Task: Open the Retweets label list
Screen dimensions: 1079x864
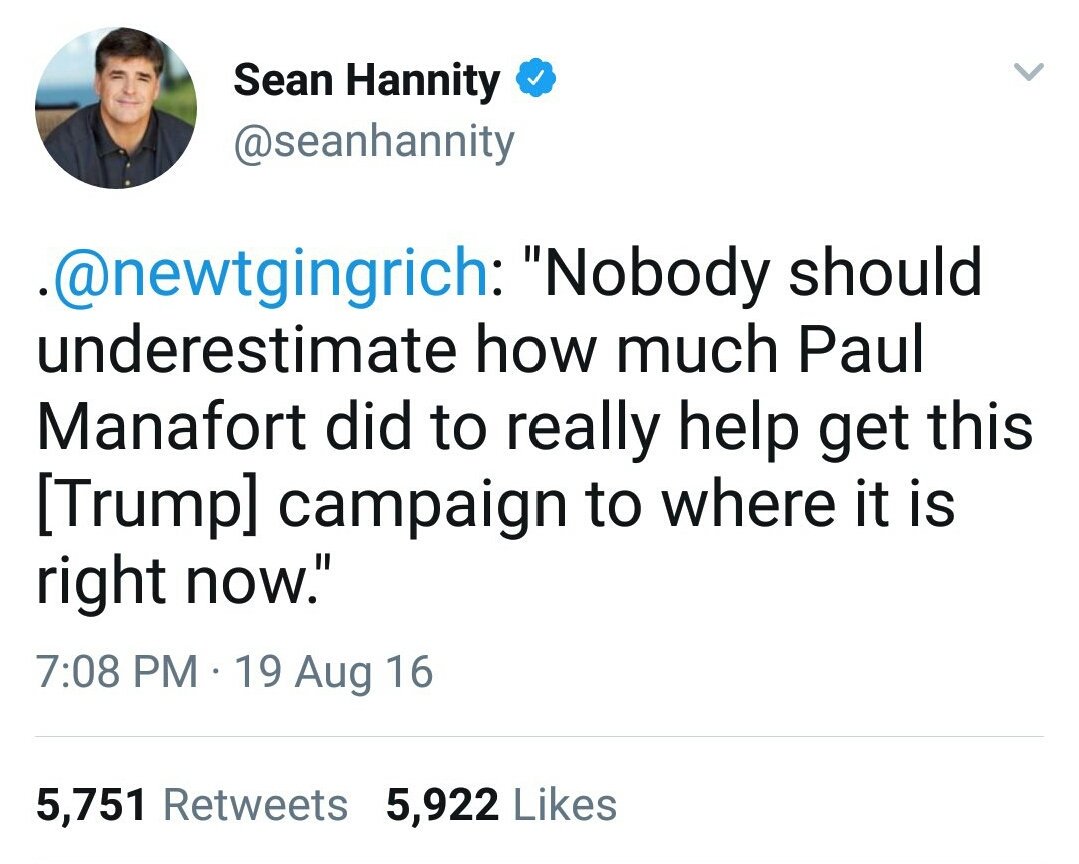Action: [255, 805]
